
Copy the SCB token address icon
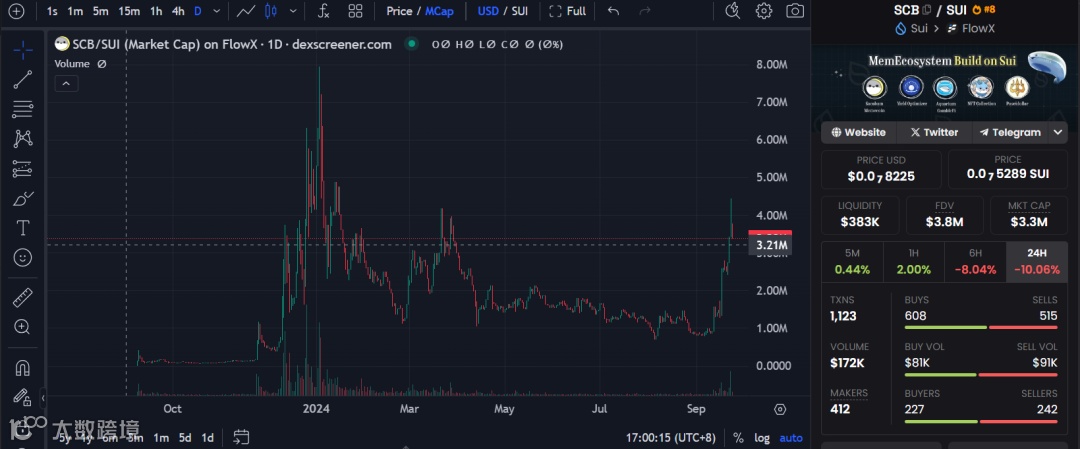(927, 10)
